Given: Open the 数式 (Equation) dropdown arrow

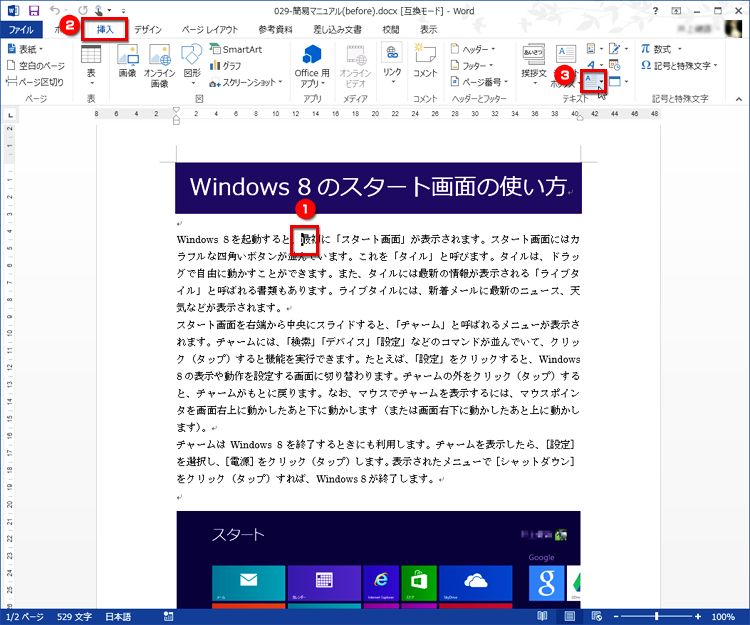Looking at the screenshot, I should (x=679, y=49).
